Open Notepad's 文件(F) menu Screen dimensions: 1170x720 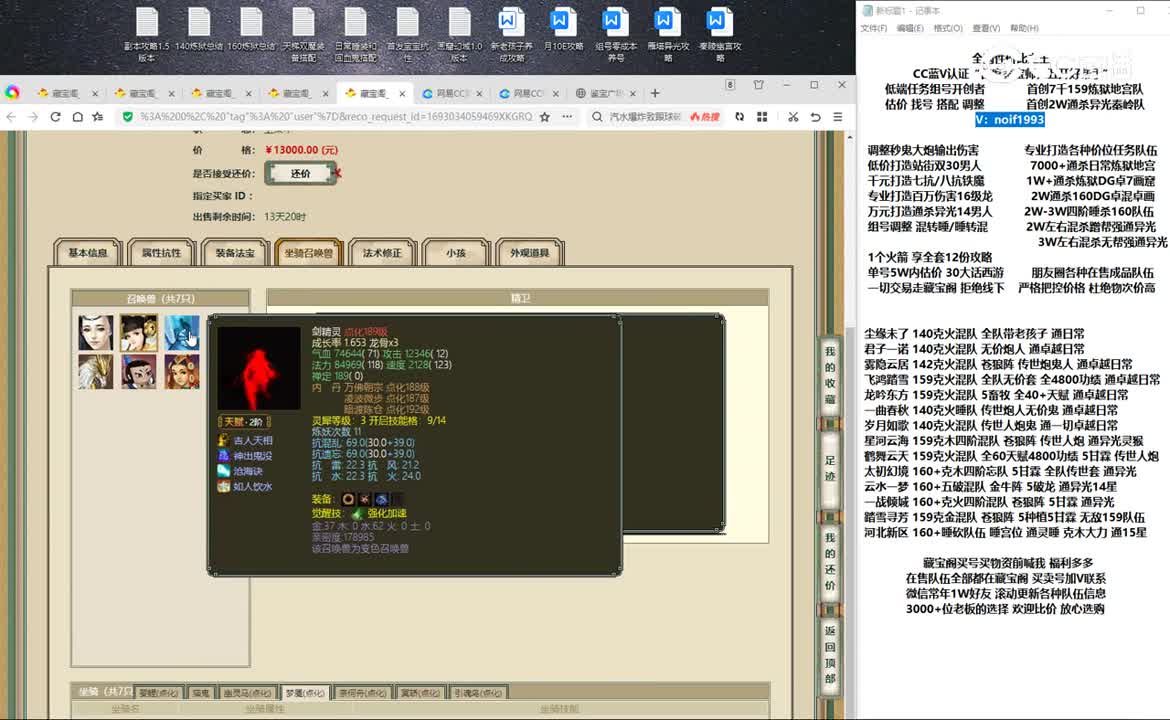(x=874, y=28)
